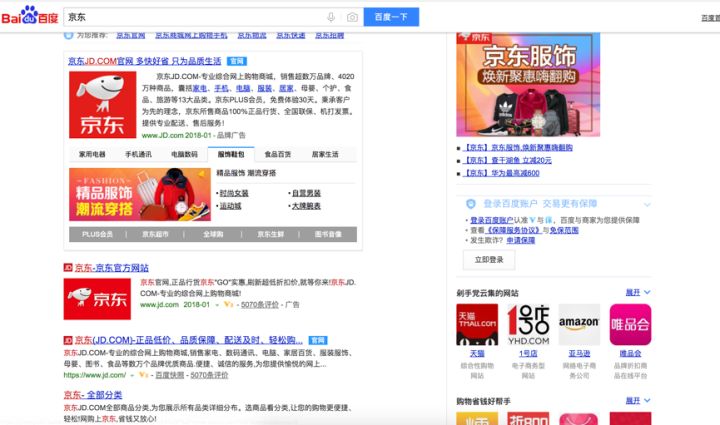Click the 申请保障 link
The width and height of the screenshot is (720, 425).
click(x=521, y=240)
